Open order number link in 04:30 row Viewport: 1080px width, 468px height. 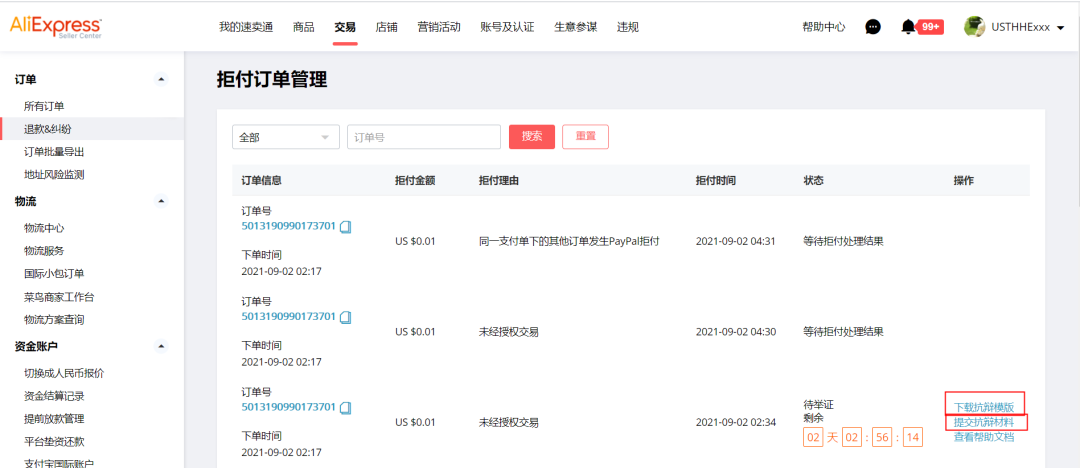pos(289,316)
